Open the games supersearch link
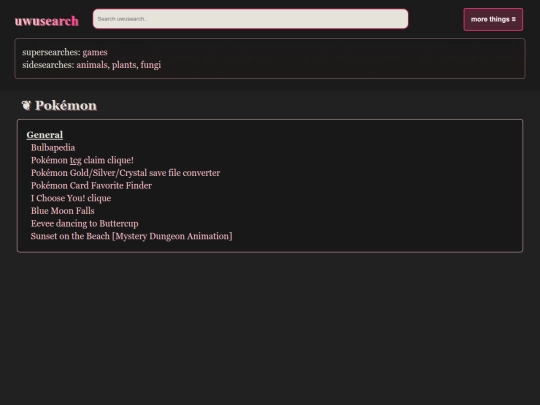This screenshot has height=405, width=540. 95,52
